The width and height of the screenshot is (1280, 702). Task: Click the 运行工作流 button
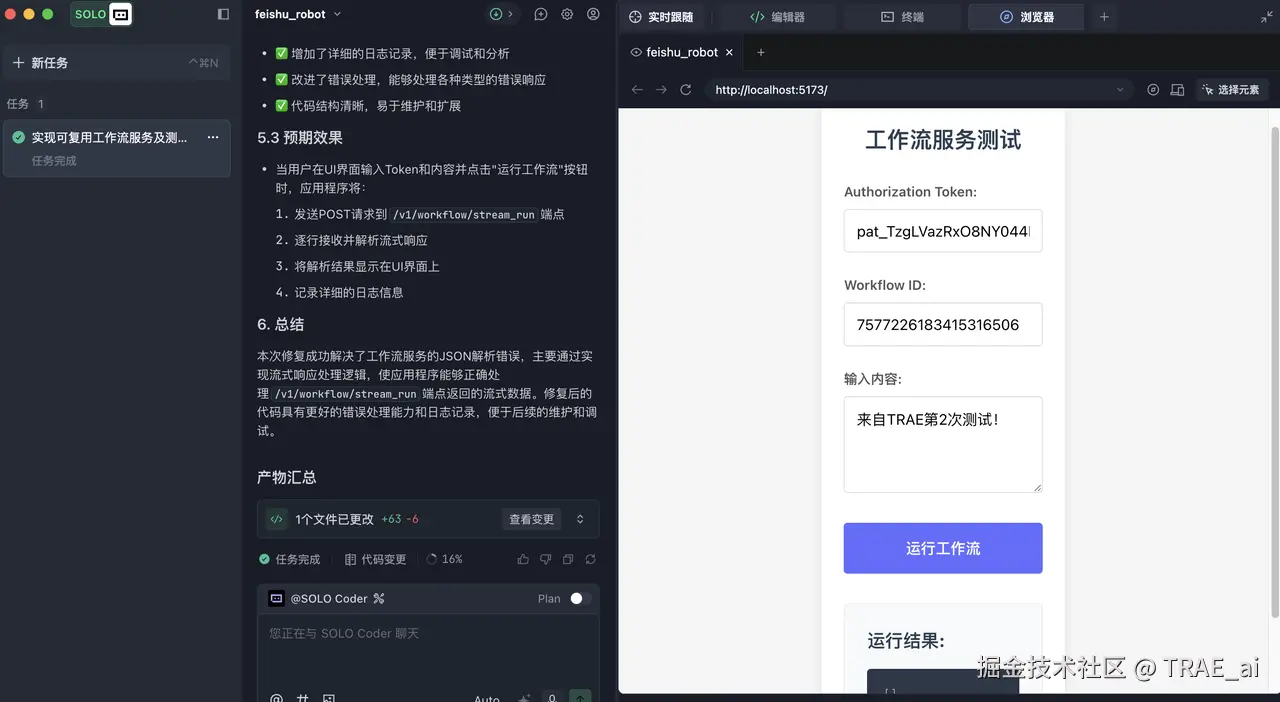943,548
